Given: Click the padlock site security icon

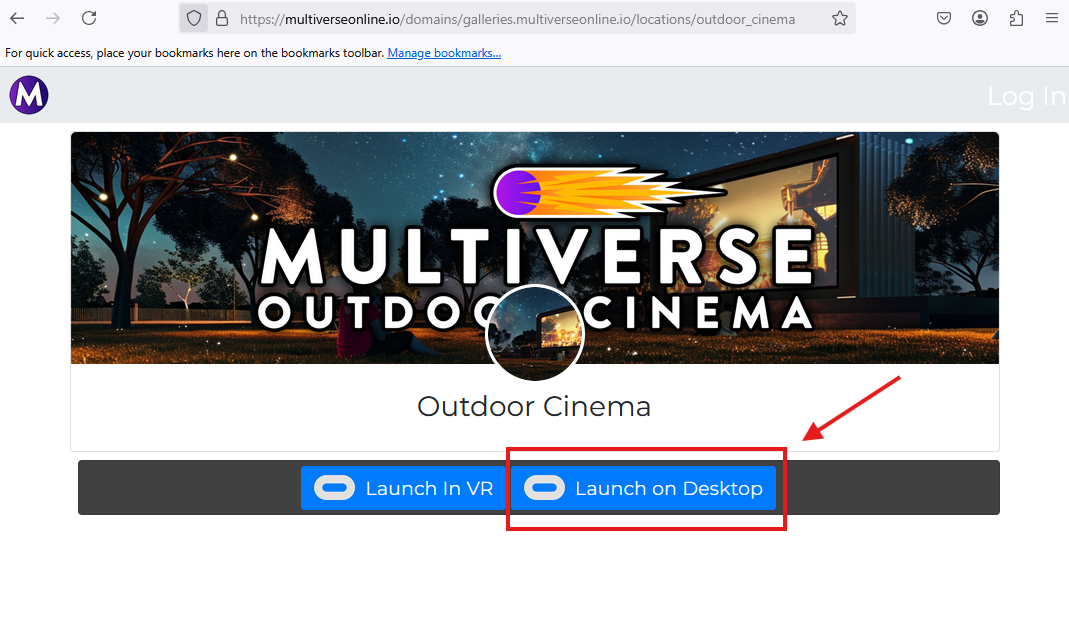Looking at the screenshot, I should click(x=221, y=17).
